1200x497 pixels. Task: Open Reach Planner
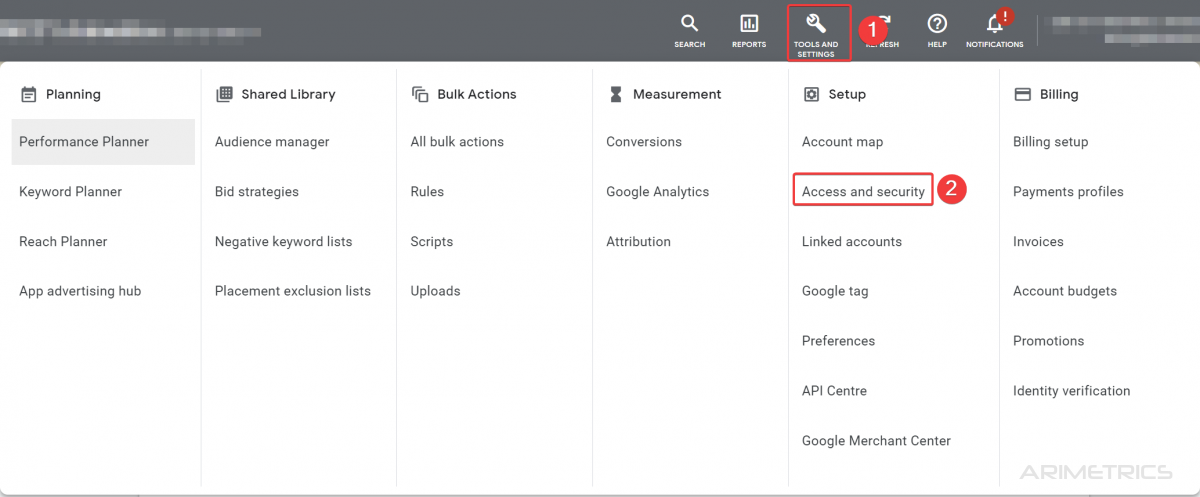point(63,242)
